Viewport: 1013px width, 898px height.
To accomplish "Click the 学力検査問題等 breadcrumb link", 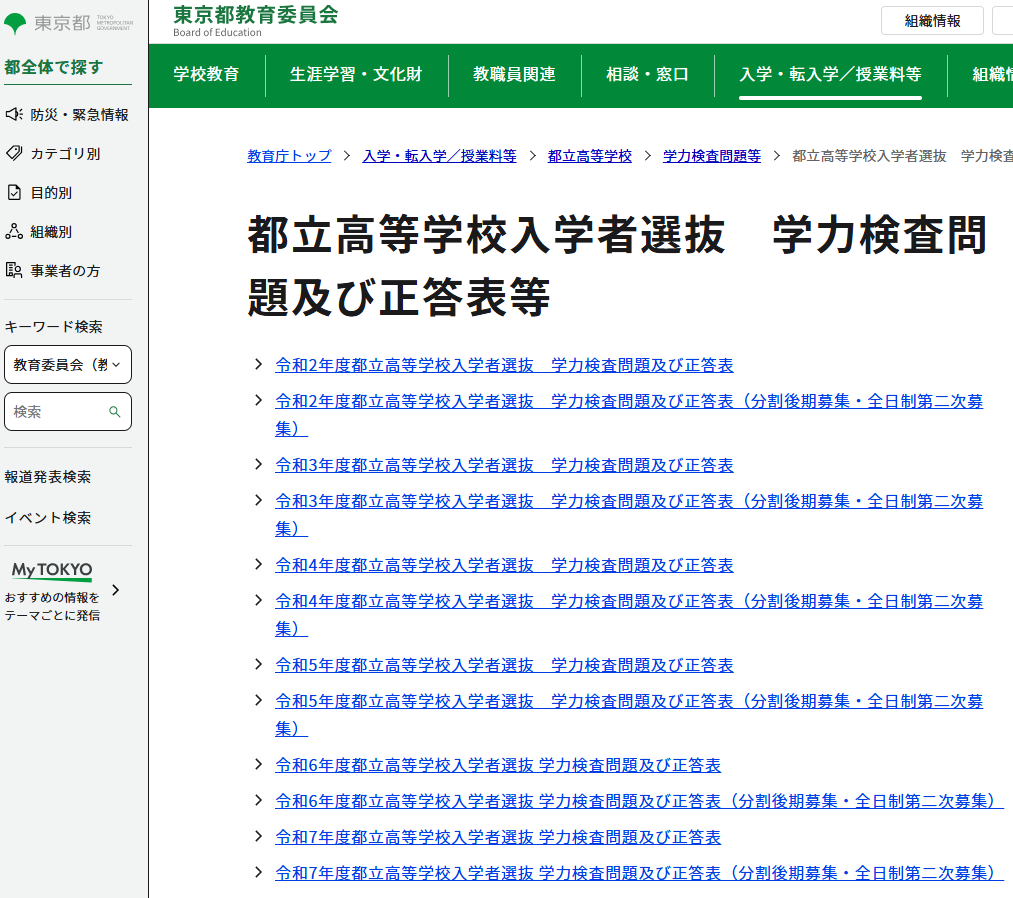I will [711, 156].
